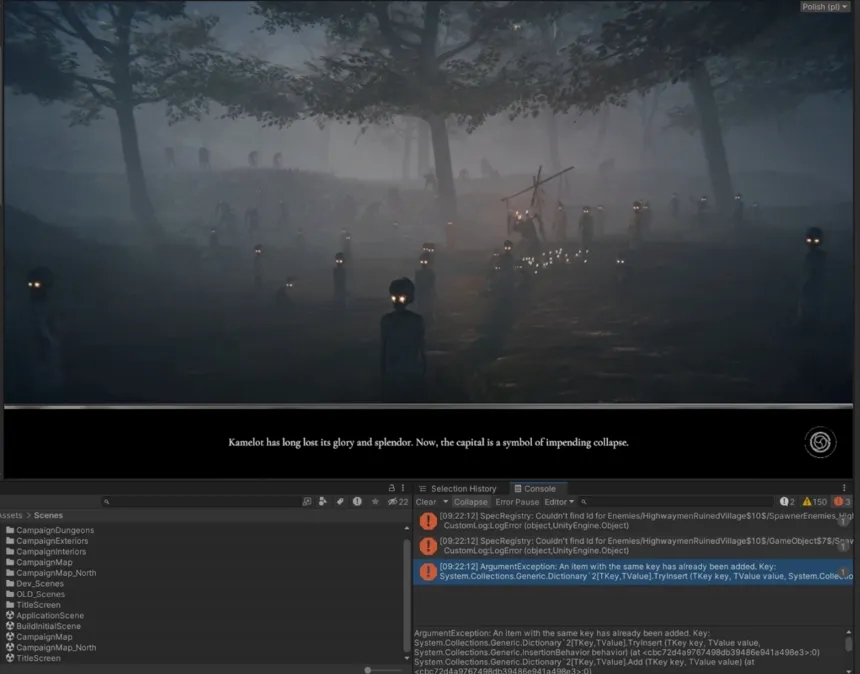Image resolution: width=860 pixels, height=674 pixels.
Task: Select the ArgumentException console error entry
Action: (x=633, y=571)
